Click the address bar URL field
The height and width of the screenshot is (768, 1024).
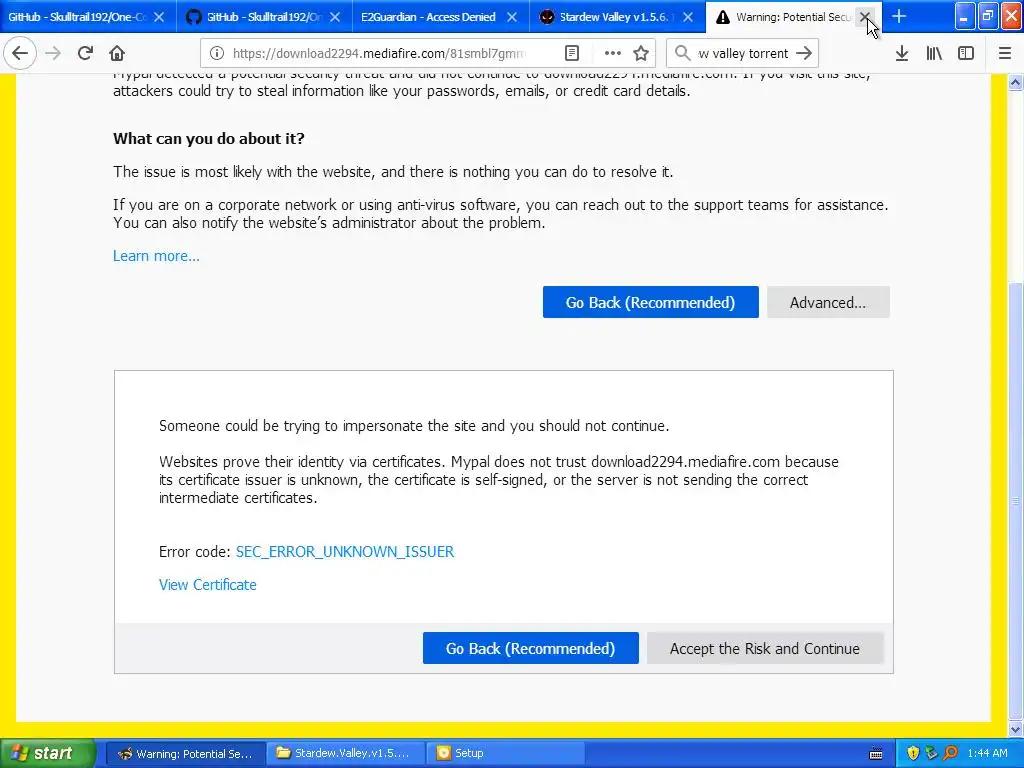tap(379, 54)
